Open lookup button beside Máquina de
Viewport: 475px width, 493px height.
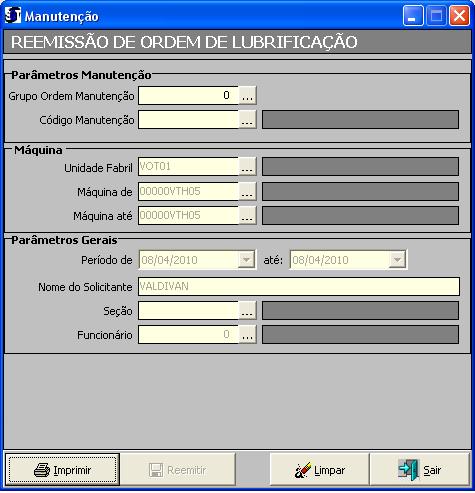(247, 191)
